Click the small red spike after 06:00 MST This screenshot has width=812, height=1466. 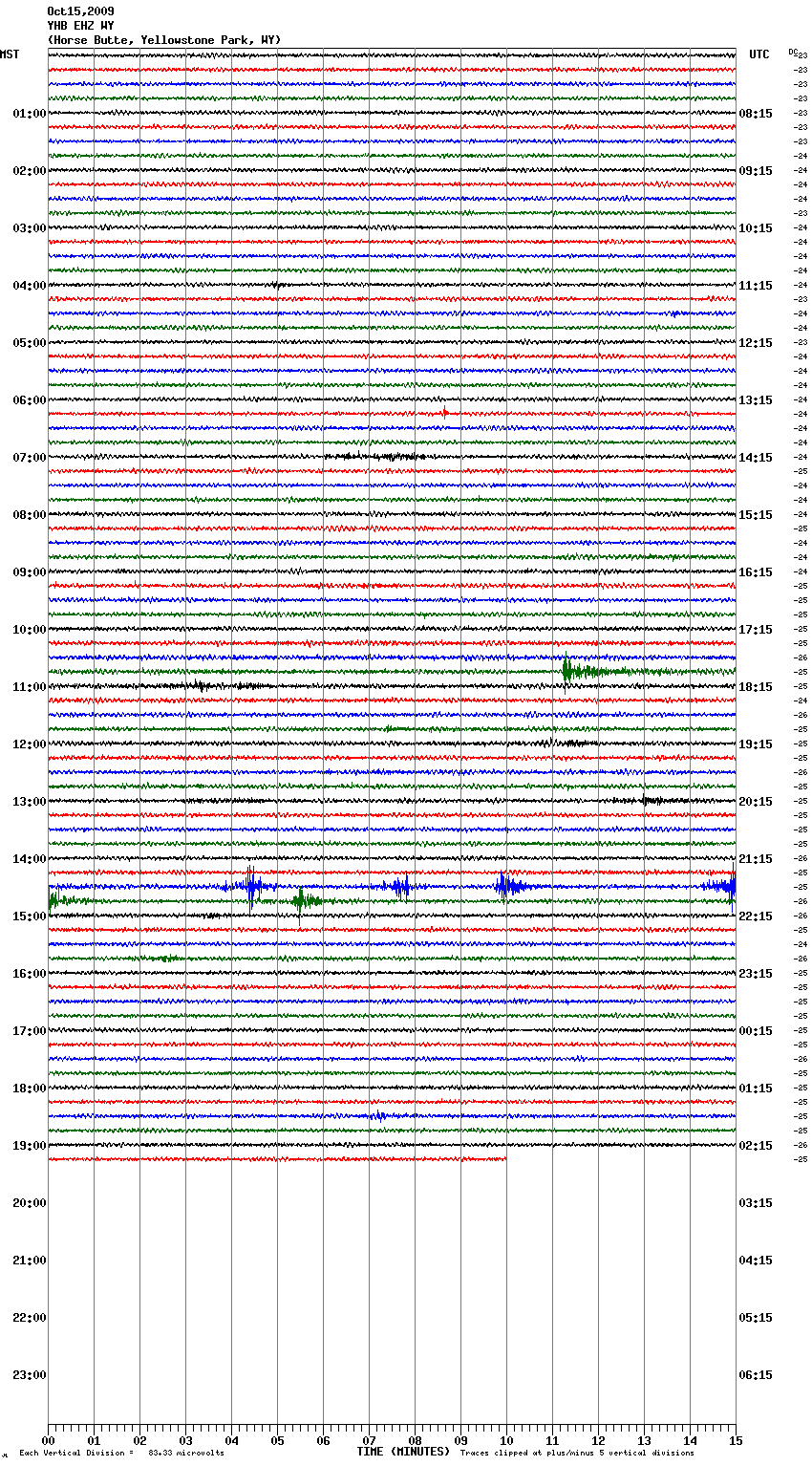(444, 413)
